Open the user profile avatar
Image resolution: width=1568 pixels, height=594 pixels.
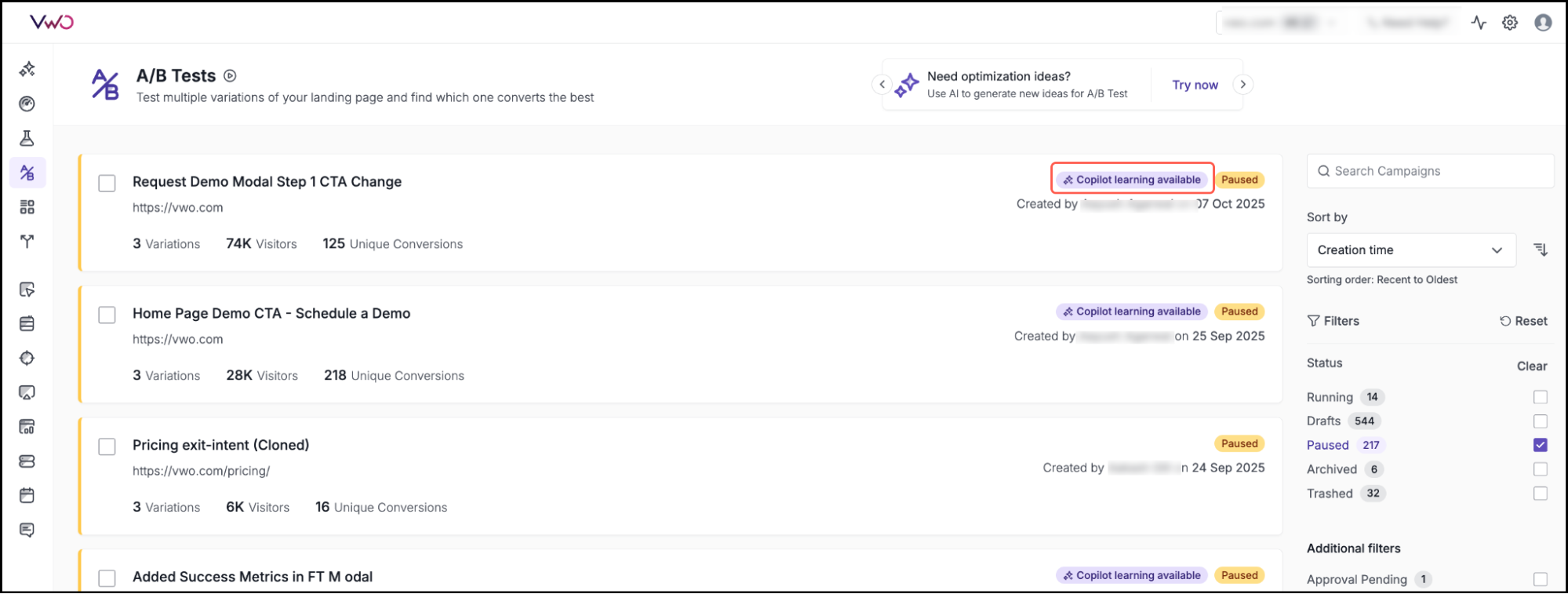(x=1543, y=23)
